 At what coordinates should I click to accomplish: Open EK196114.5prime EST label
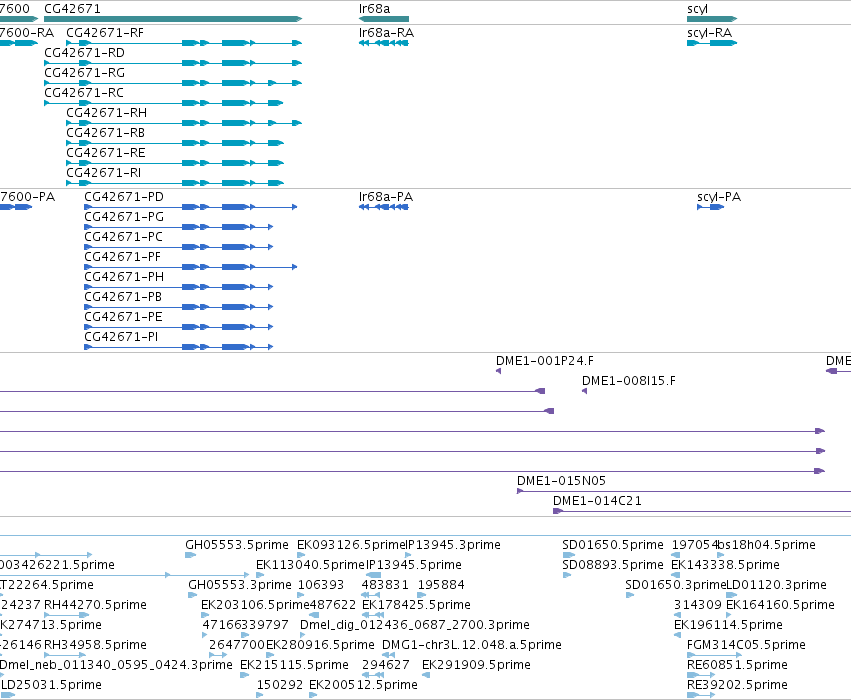tap(728, 625)
